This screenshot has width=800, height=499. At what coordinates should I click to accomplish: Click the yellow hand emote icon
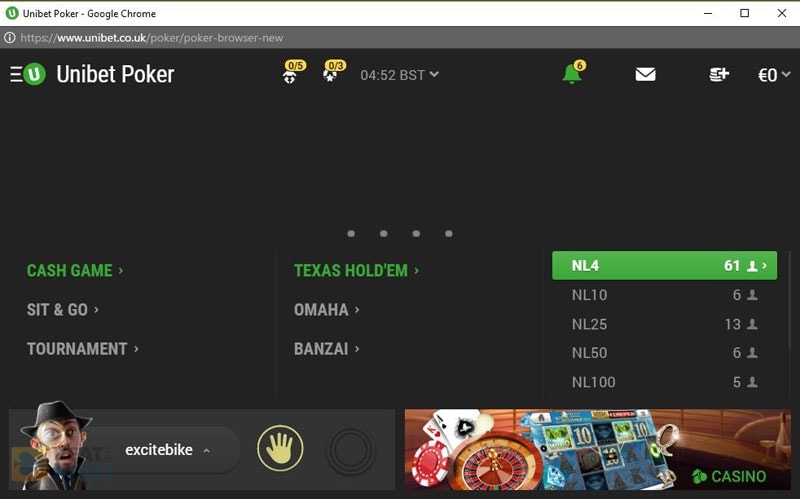[x=280, y=448]
